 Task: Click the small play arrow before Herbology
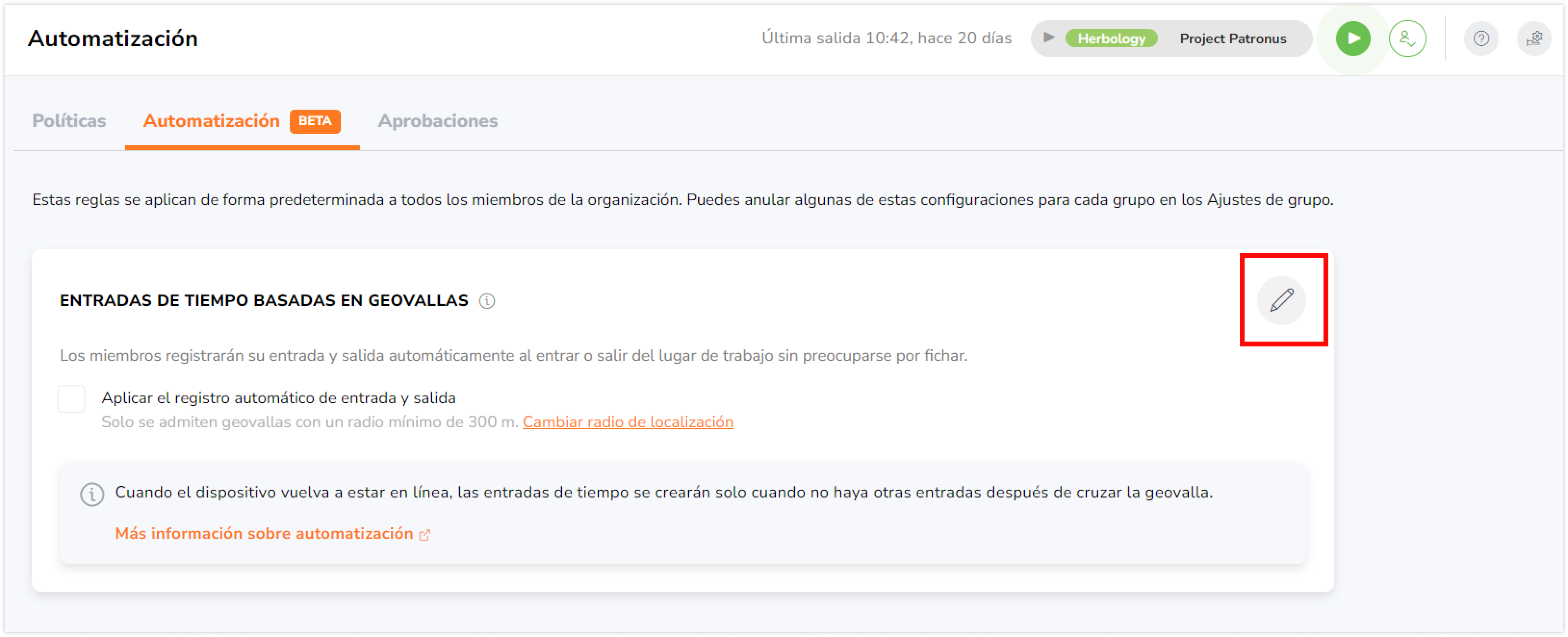click(x=1048, y=38)
